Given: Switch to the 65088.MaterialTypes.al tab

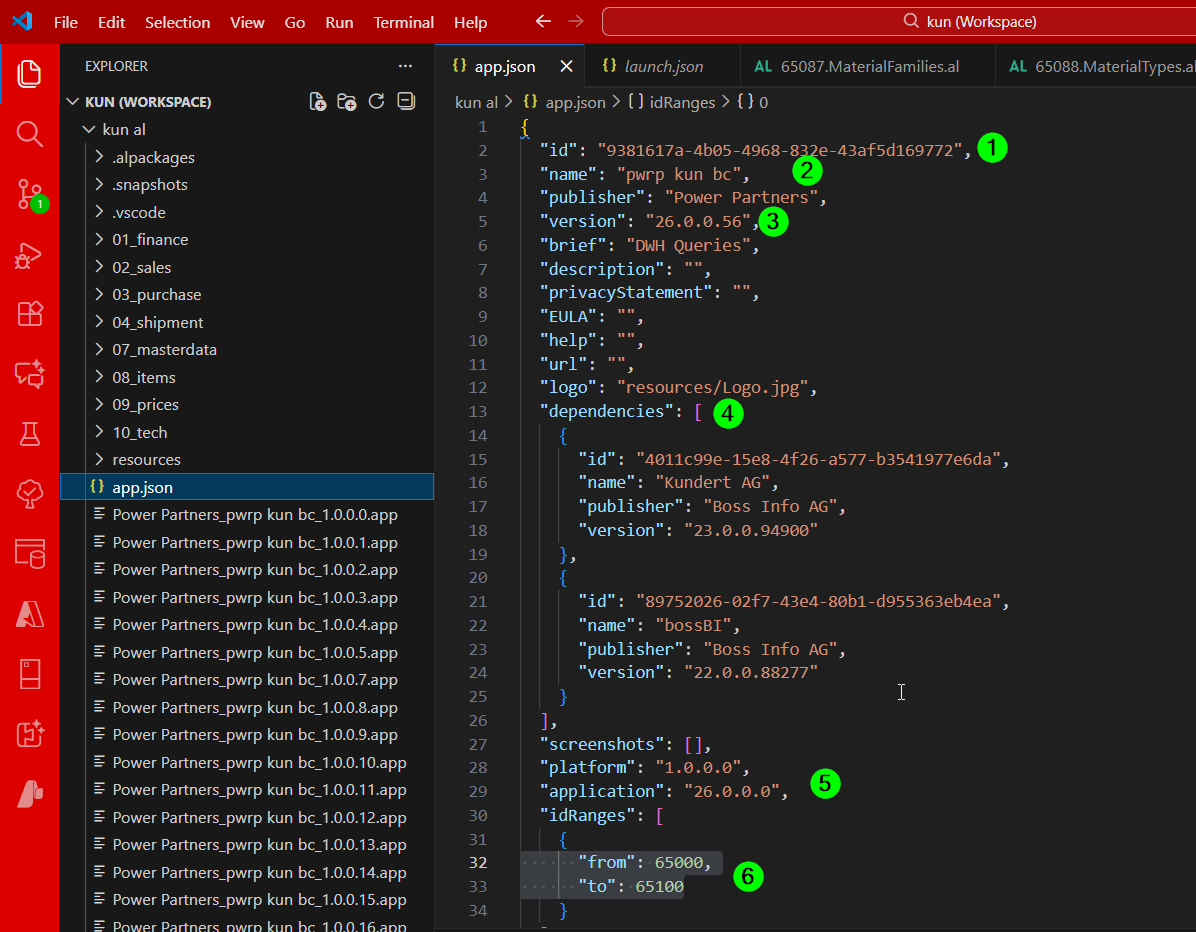Looking at the screenshot, I should coord(1096,66).
